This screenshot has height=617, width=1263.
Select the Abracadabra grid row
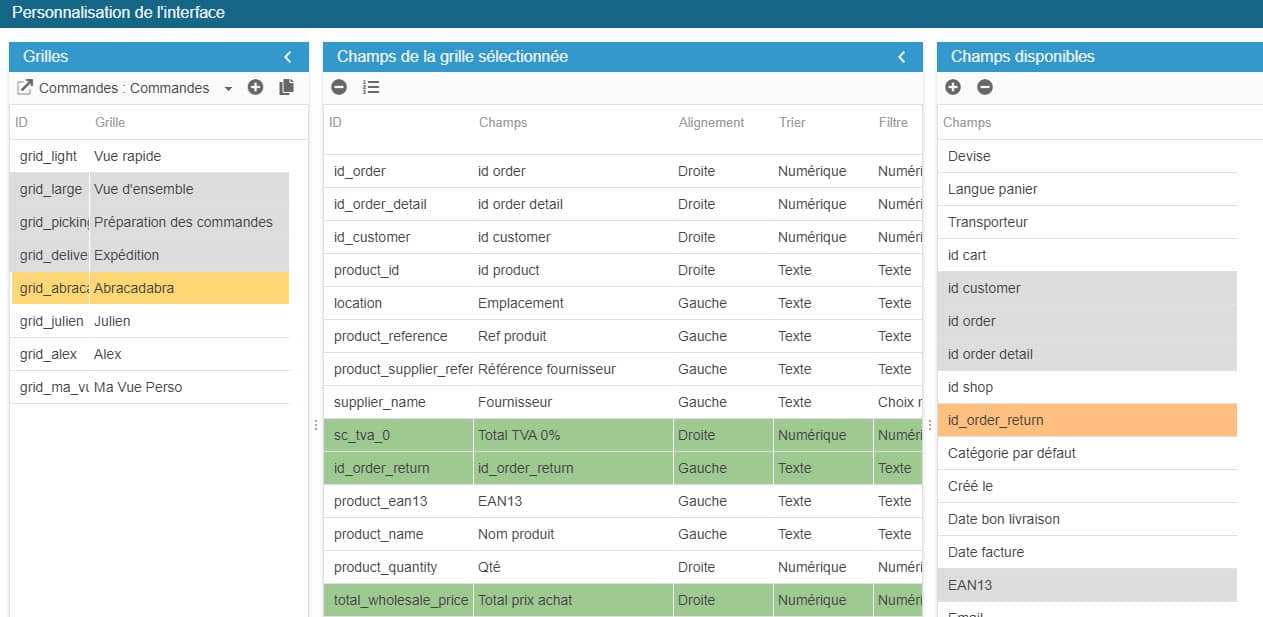tap(150, 288)
